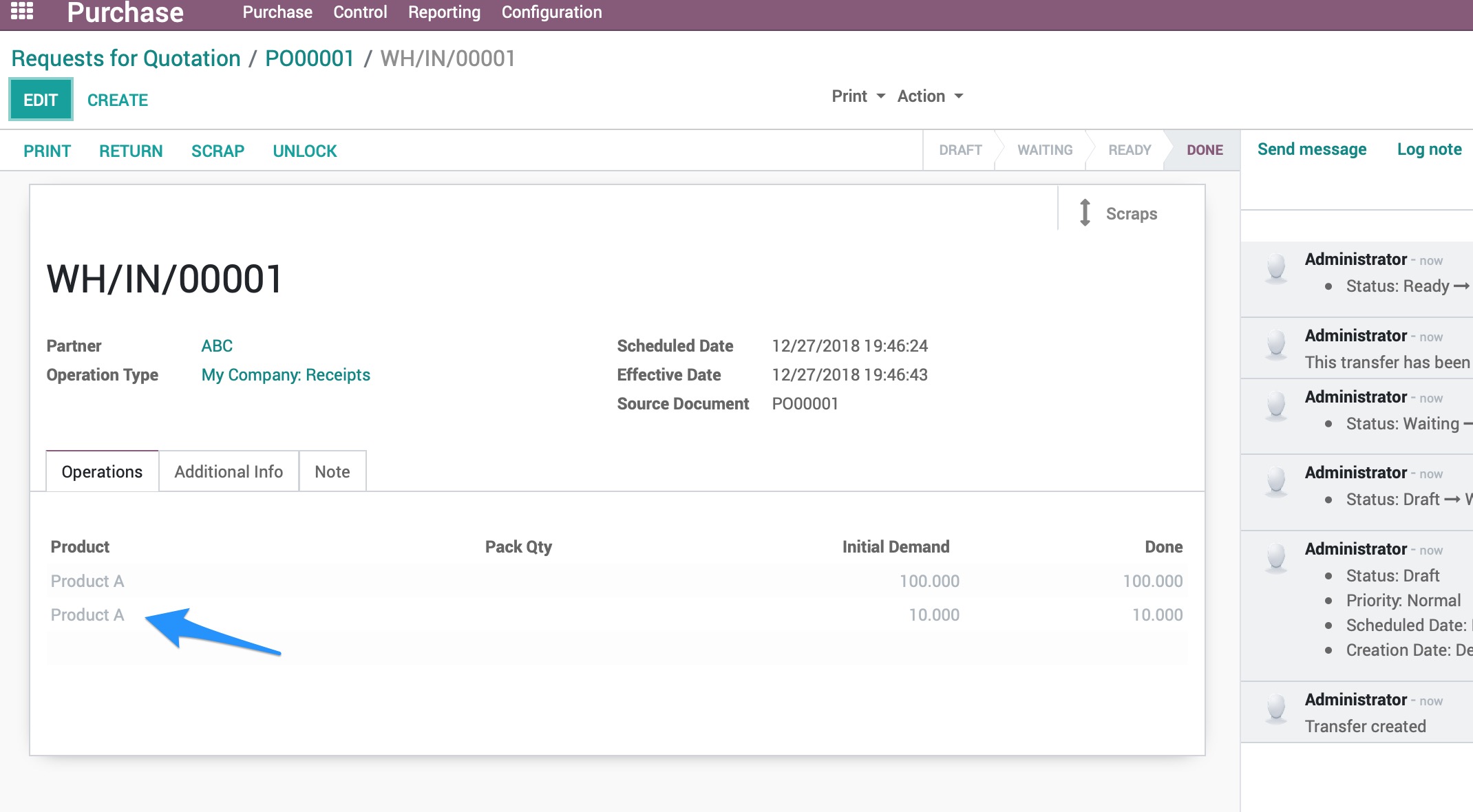Click the Scraps smart button icon

coord(1085,213)
